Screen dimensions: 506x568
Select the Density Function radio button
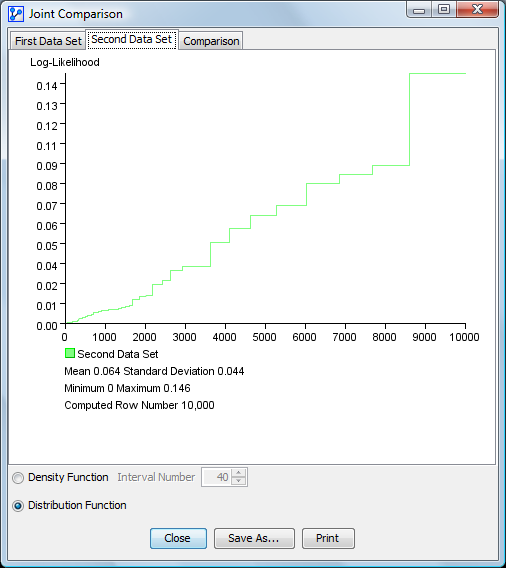(x=18, y=478)
